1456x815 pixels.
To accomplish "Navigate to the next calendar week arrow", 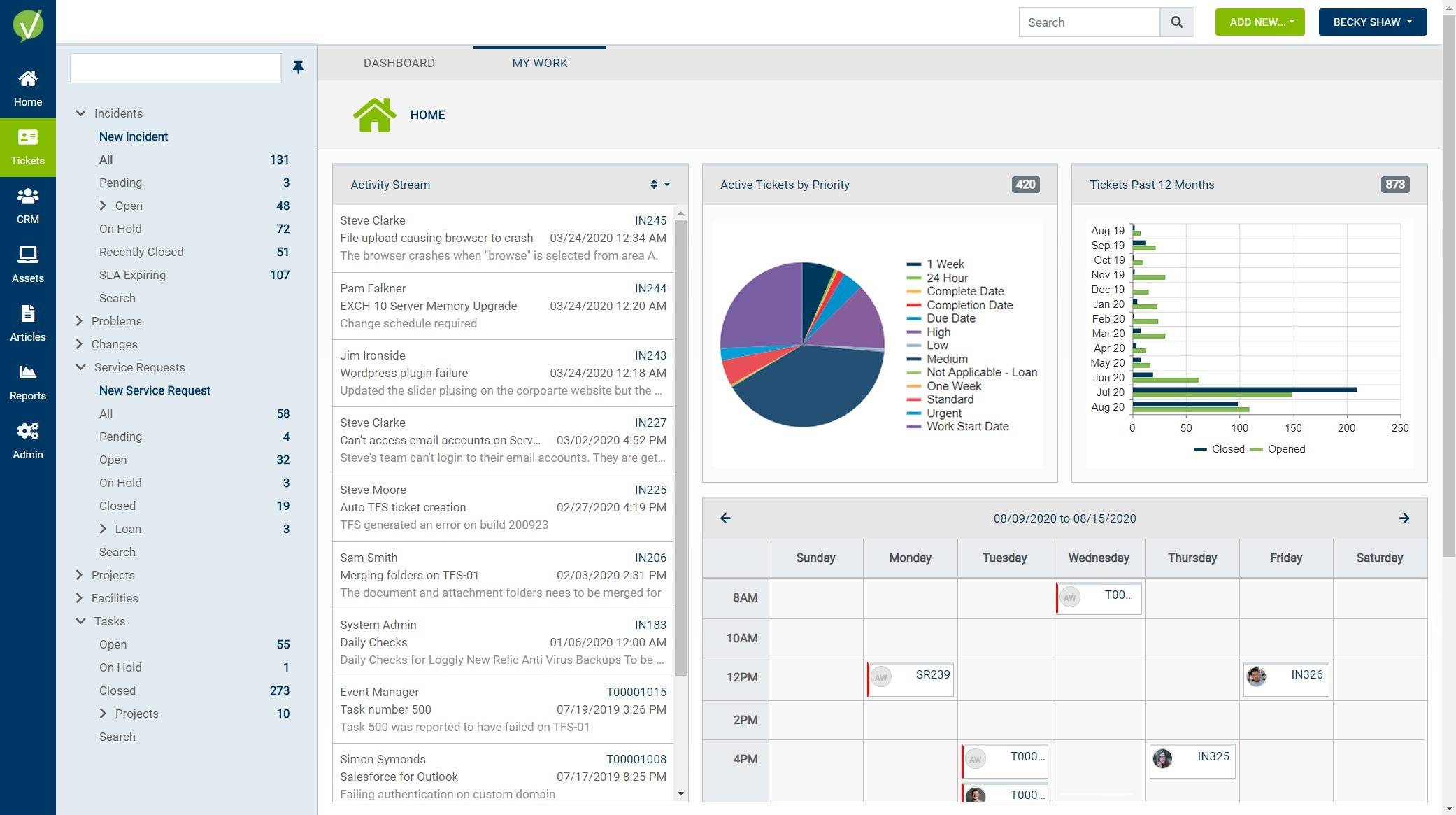I will coord(1405,518).
